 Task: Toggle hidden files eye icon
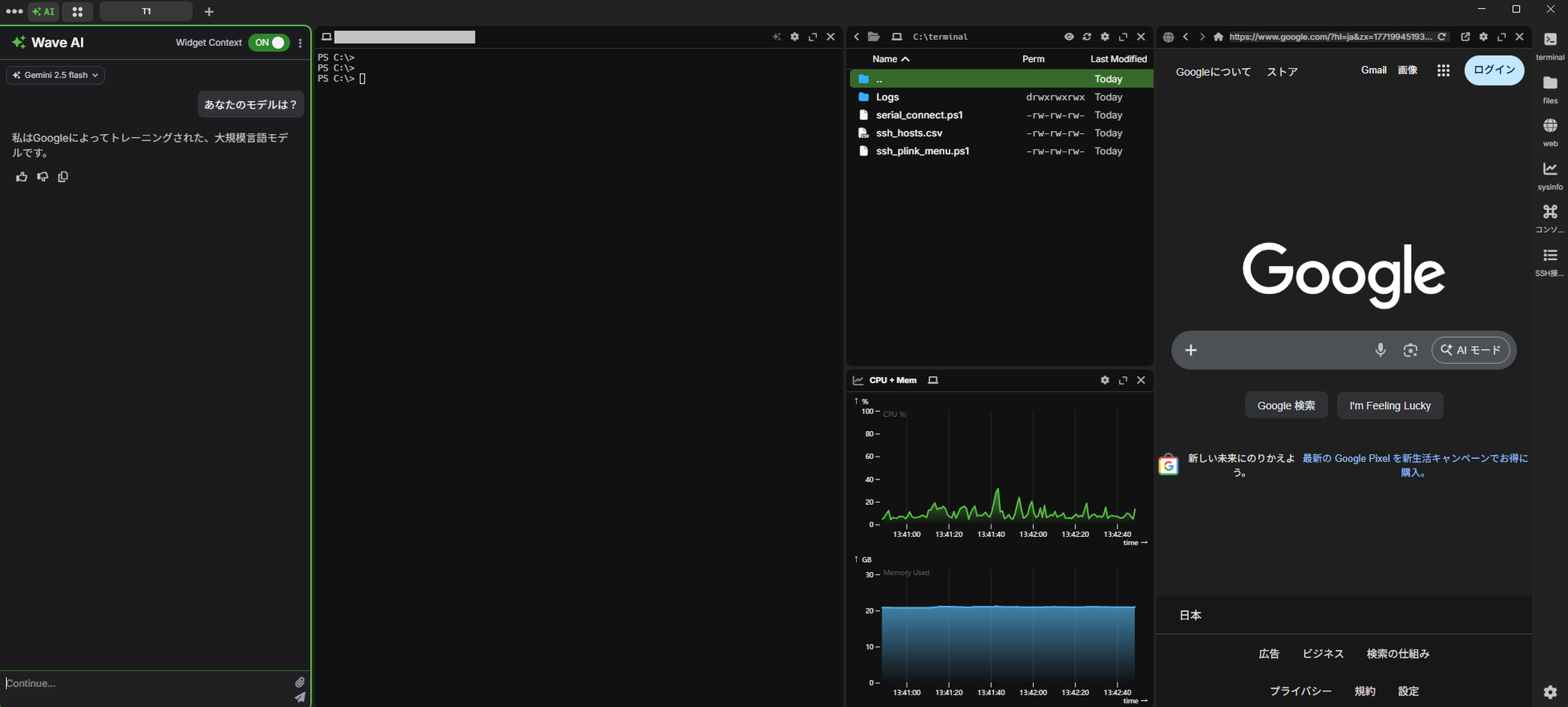tap(1069, 37)
